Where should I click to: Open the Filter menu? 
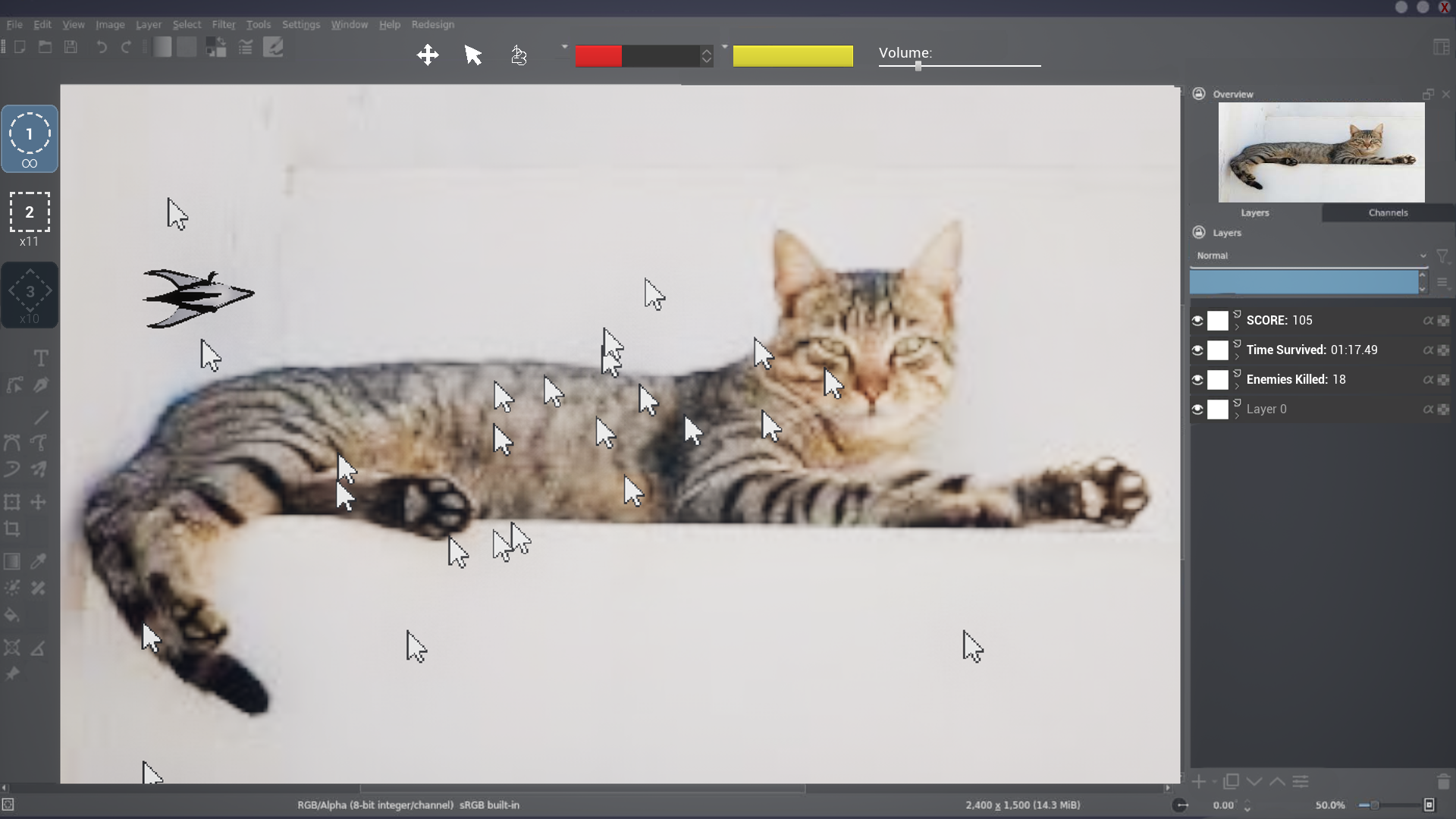(223, 24)
